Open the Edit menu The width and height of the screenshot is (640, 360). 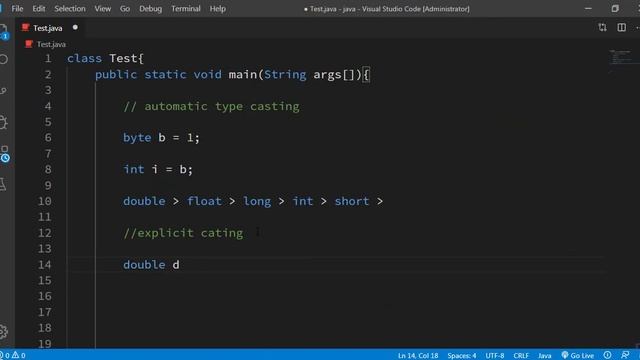(x=39, y=9)
